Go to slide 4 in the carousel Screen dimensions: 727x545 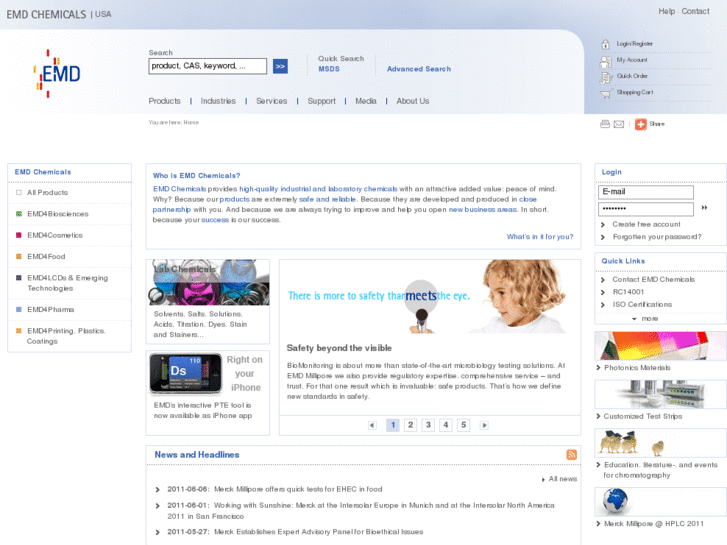pos(446,425)
